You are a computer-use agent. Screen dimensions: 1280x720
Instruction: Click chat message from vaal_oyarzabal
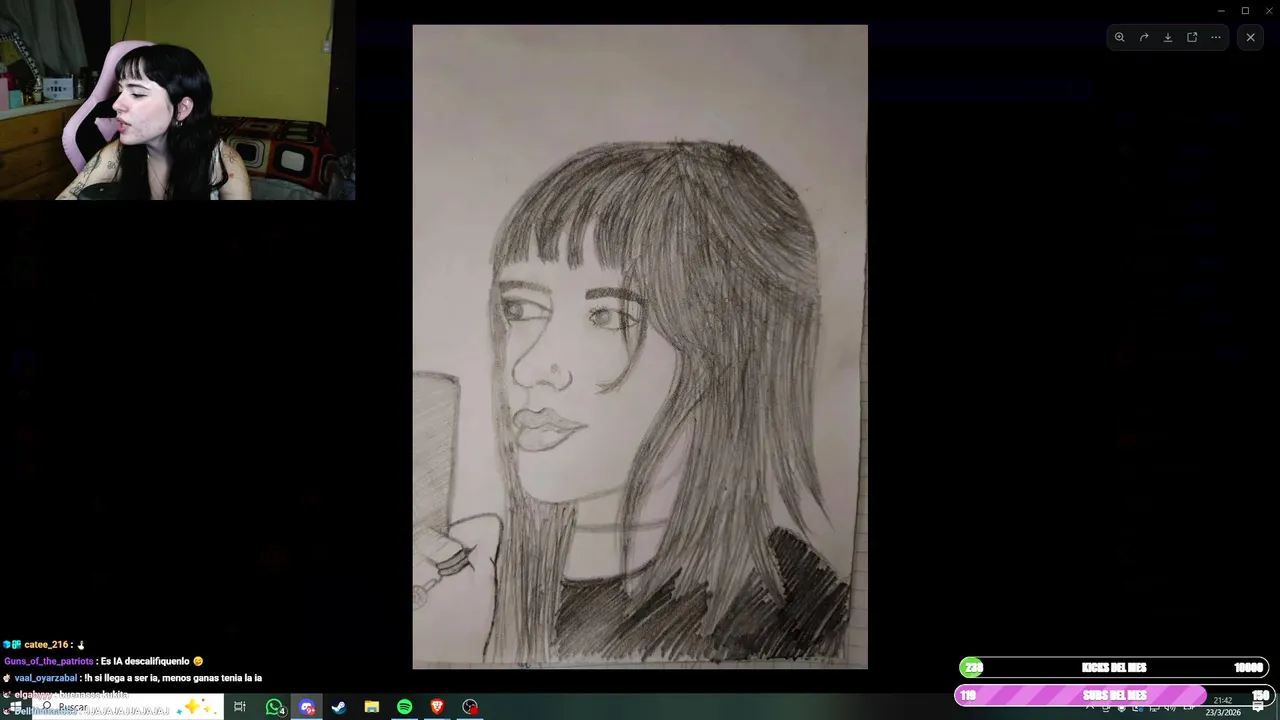[132, 678]
